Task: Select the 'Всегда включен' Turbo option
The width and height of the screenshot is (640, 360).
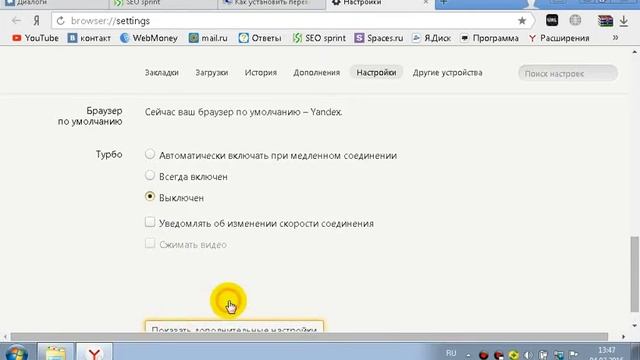Action: 150,176
